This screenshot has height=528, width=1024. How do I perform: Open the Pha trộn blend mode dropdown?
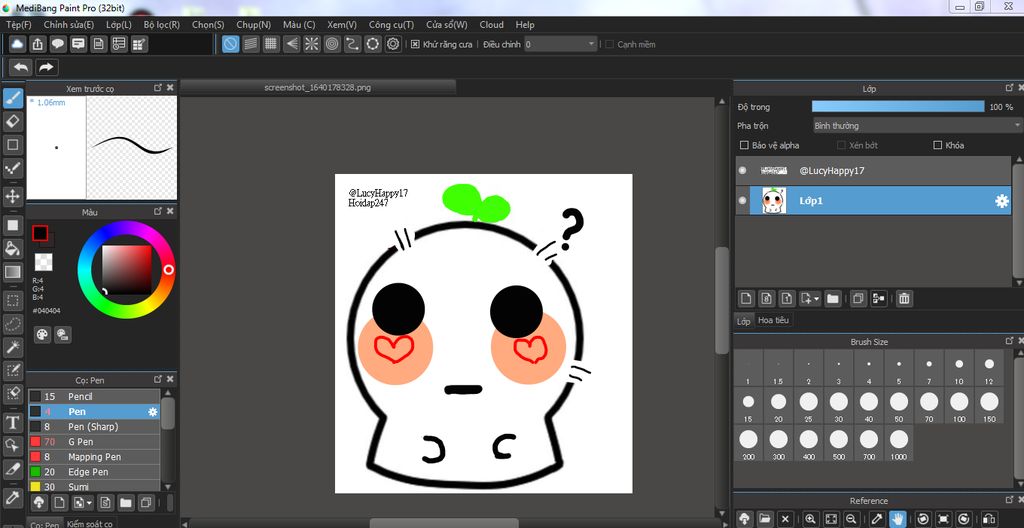(x=918, y=125)
